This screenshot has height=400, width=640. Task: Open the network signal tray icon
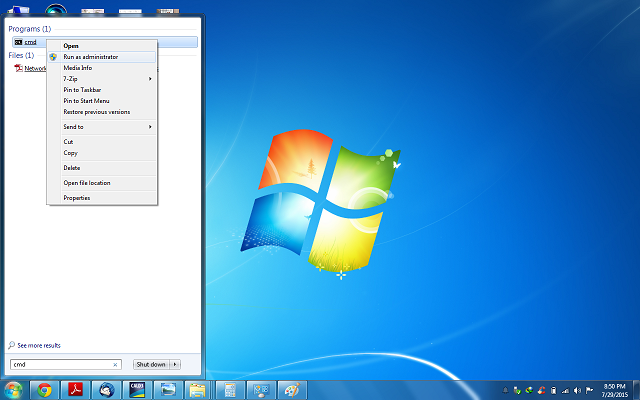point(565,390)
